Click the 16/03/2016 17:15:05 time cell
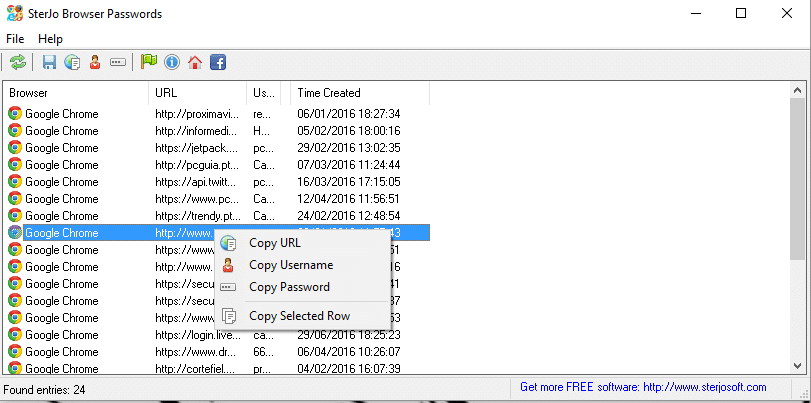The width and height of the screenshot is (811, 403). [349, 182]
